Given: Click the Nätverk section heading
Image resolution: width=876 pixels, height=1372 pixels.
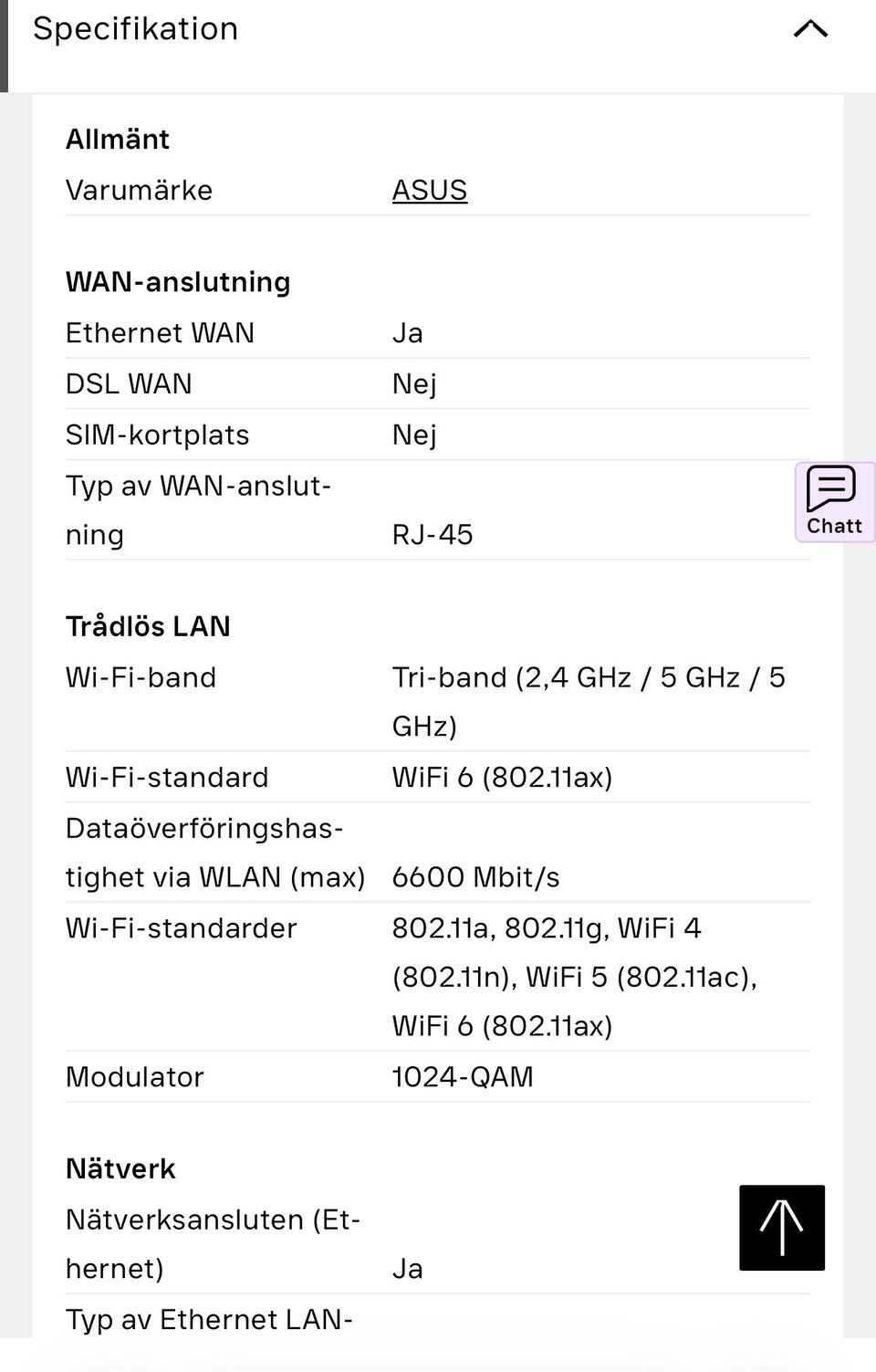Looking at the screenshot, I should (x=120, y=1168).
